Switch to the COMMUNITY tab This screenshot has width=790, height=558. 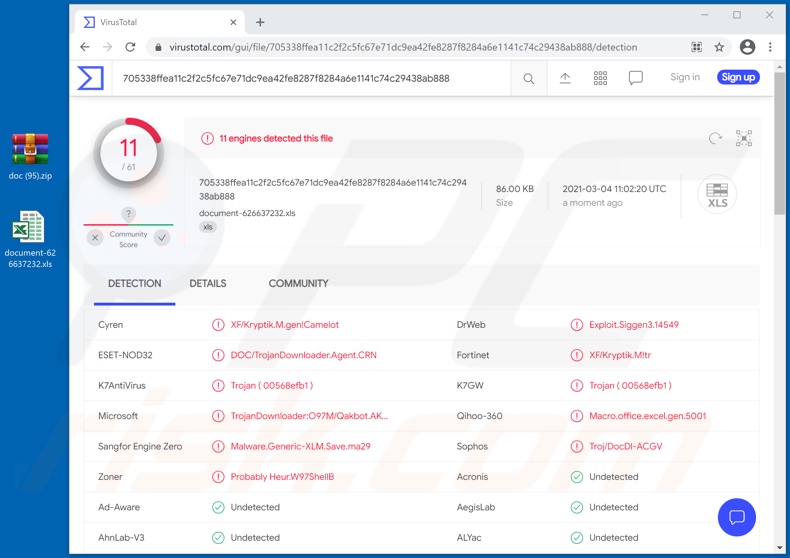[x=298, y=284]
